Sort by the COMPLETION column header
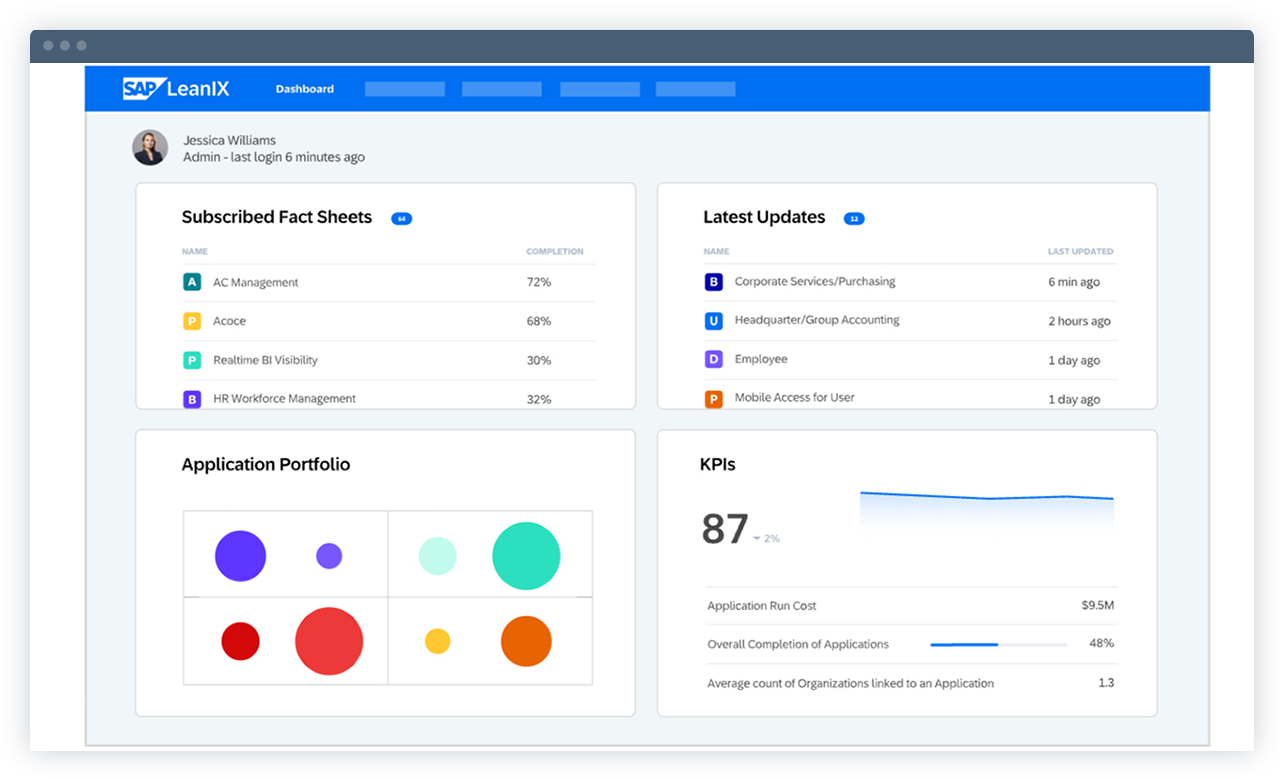Screen dimensions: 1284x780 coord(554,251)
